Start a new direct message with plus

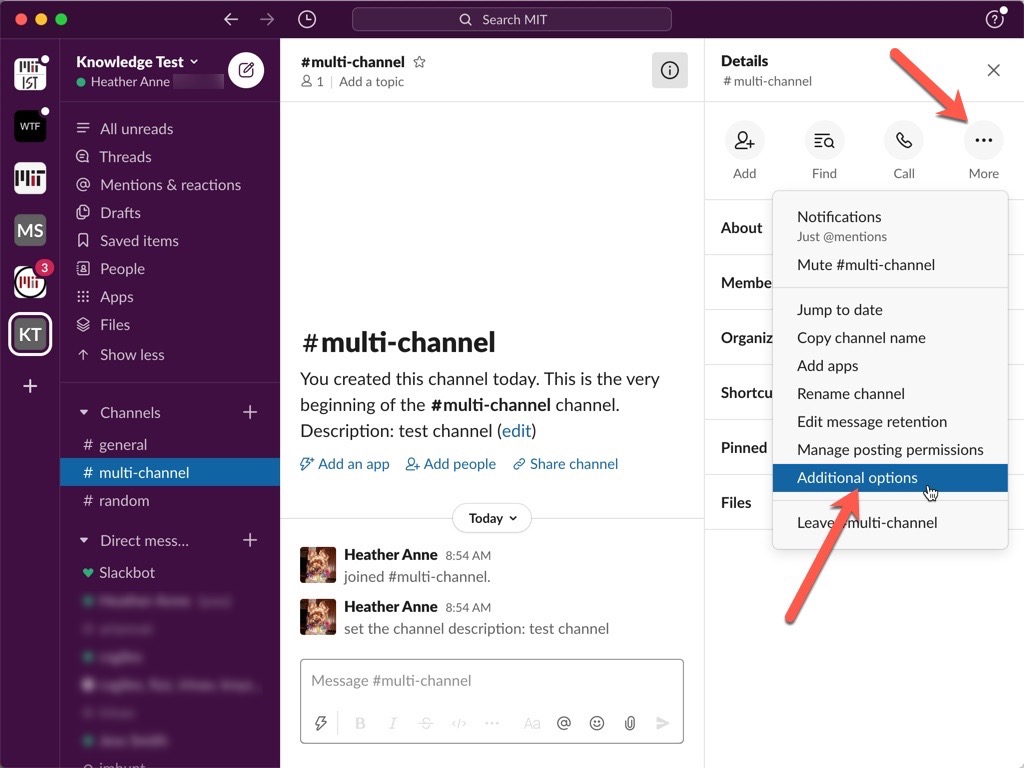pyautogui.click(x=249, y=540)
